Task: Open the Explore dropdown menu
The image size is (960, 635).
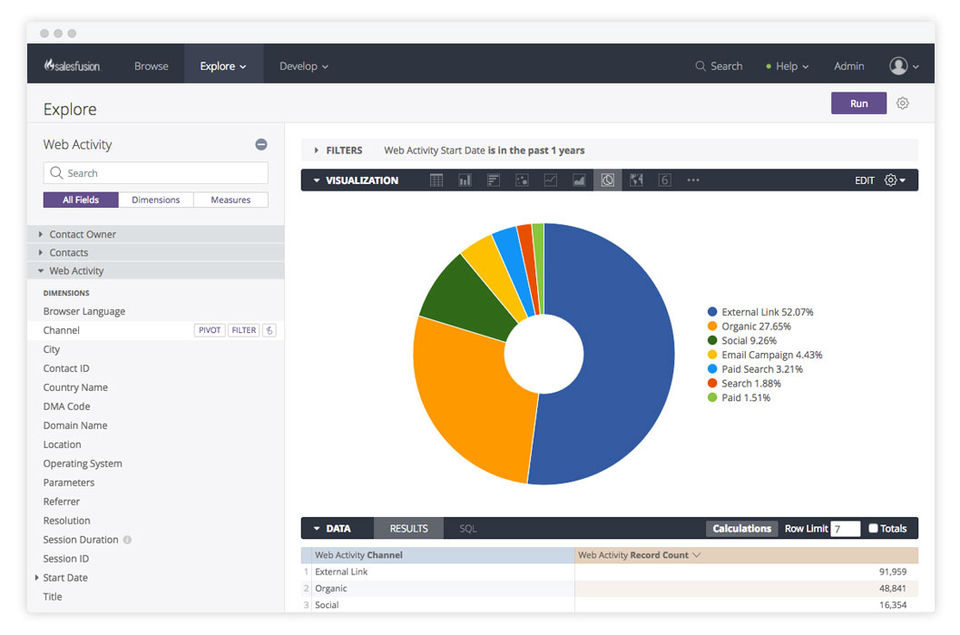Action: [x=223, y=66]
